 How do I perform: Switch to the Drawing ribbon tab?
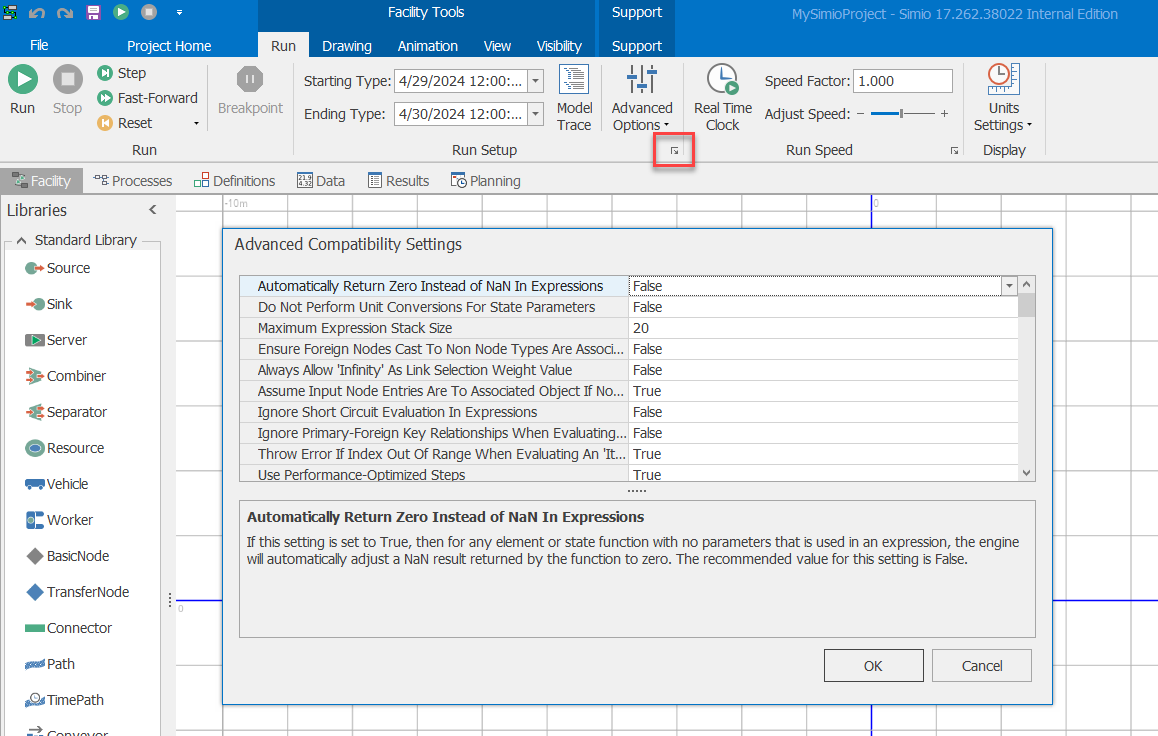[347, 46]
